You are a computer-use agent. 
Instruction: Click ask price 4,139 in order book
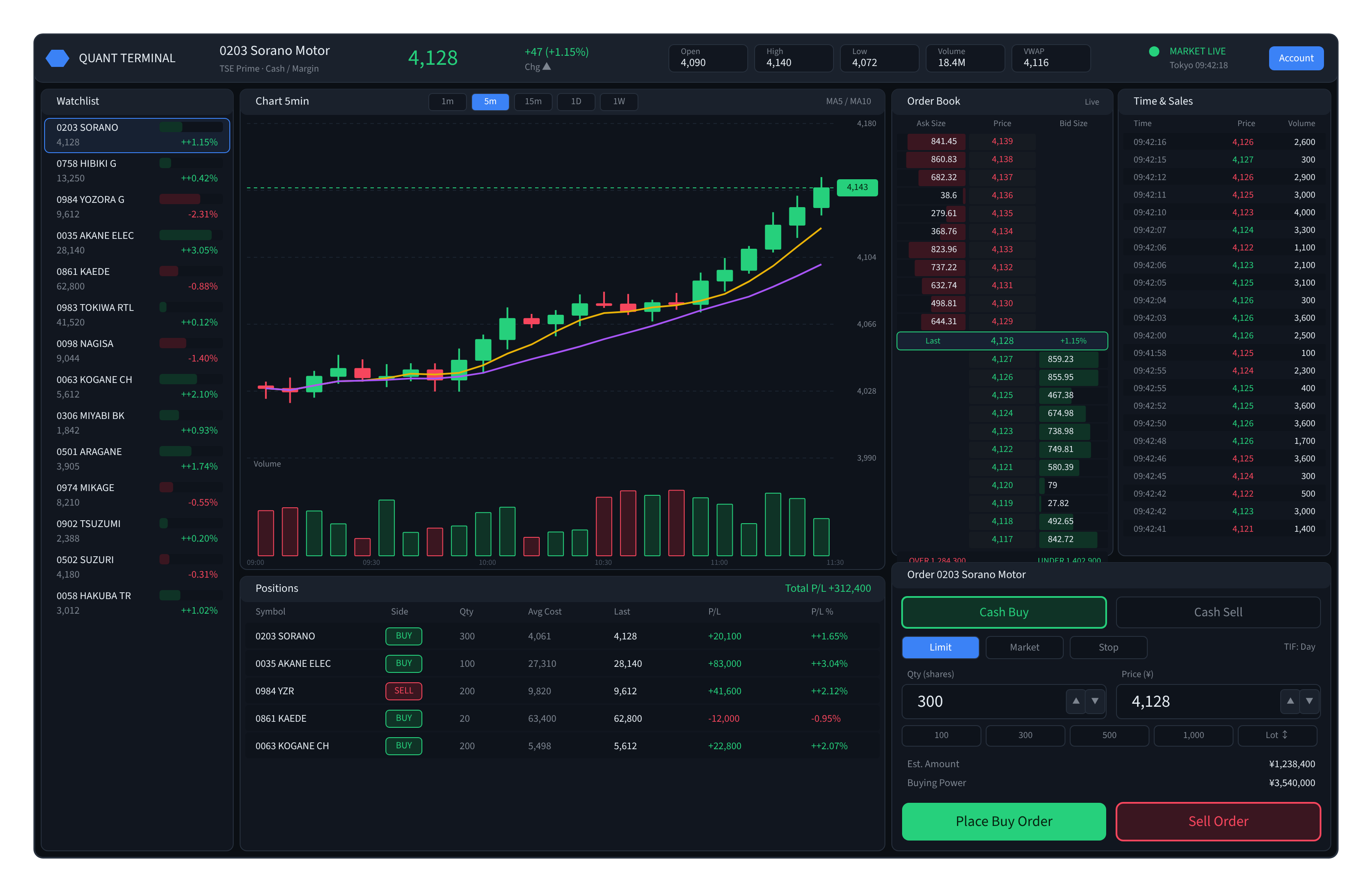pos(1002,141)
